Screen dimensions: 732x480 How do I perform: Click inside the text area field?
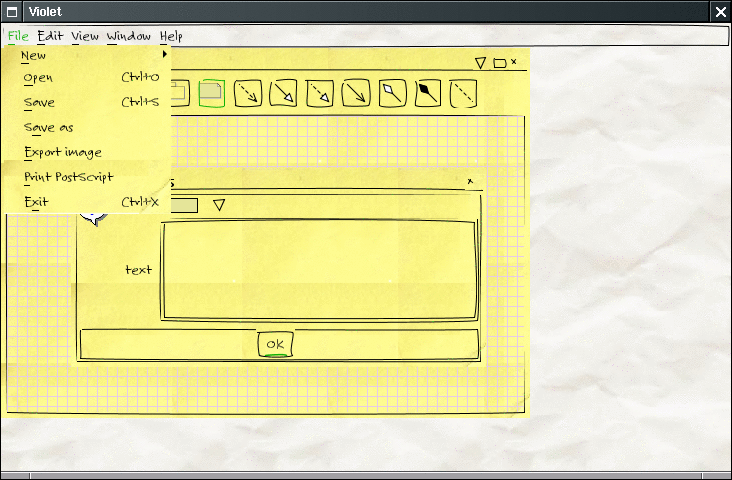tap(318, 270)
